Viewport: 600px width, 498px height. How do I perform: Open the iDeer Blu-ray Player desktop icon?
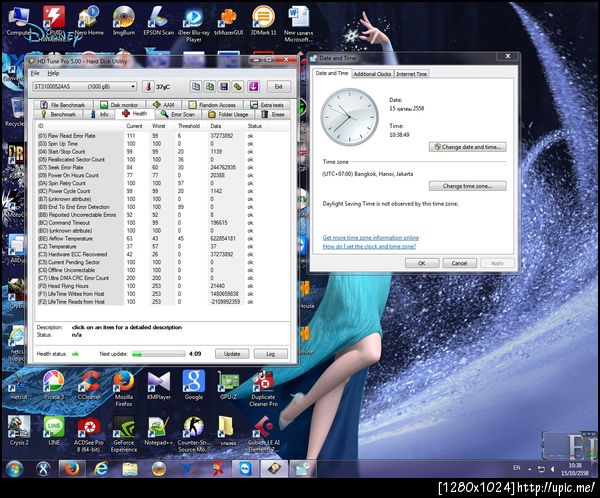194,24
